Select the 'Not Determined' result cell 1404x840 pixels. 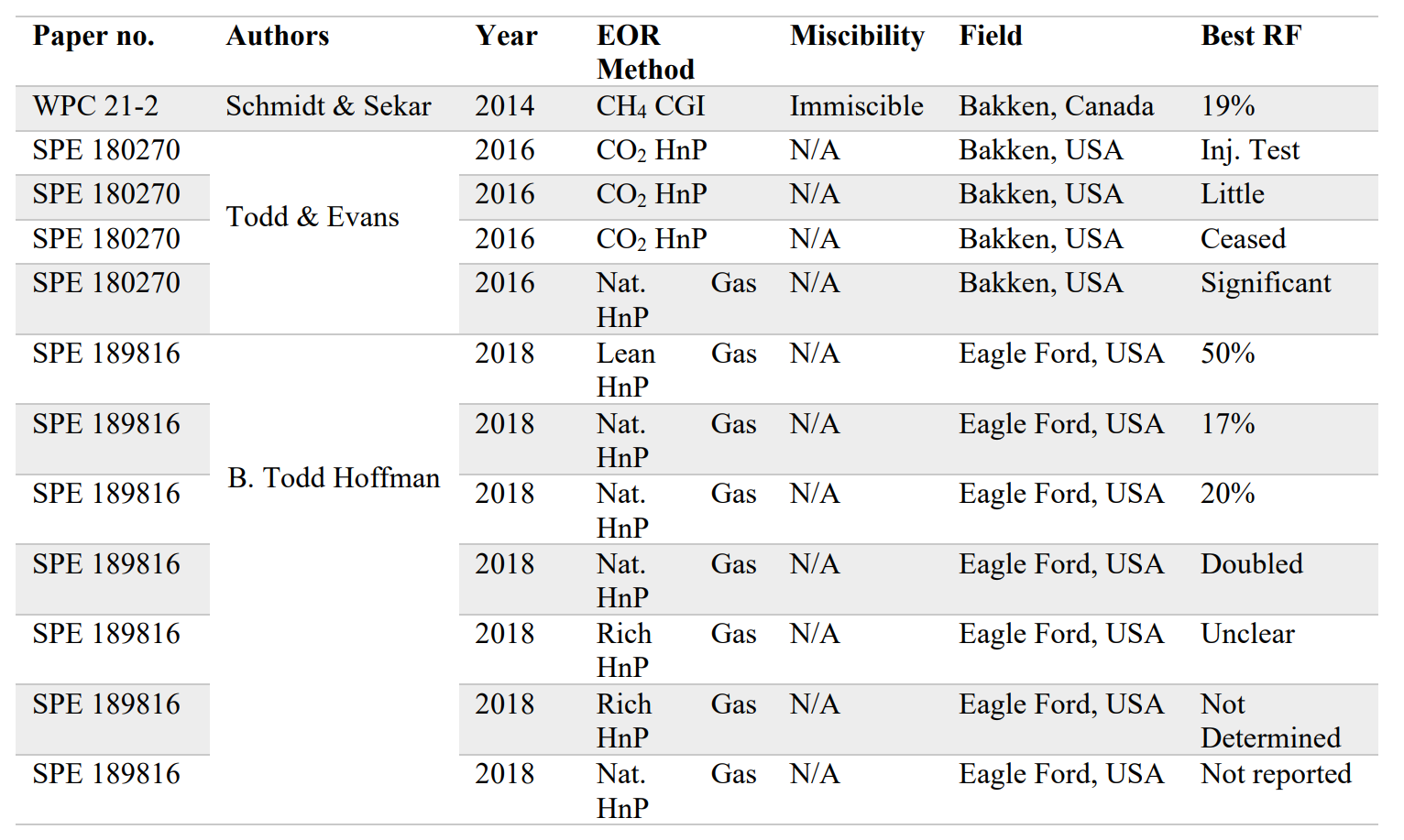coord(1270,721)
